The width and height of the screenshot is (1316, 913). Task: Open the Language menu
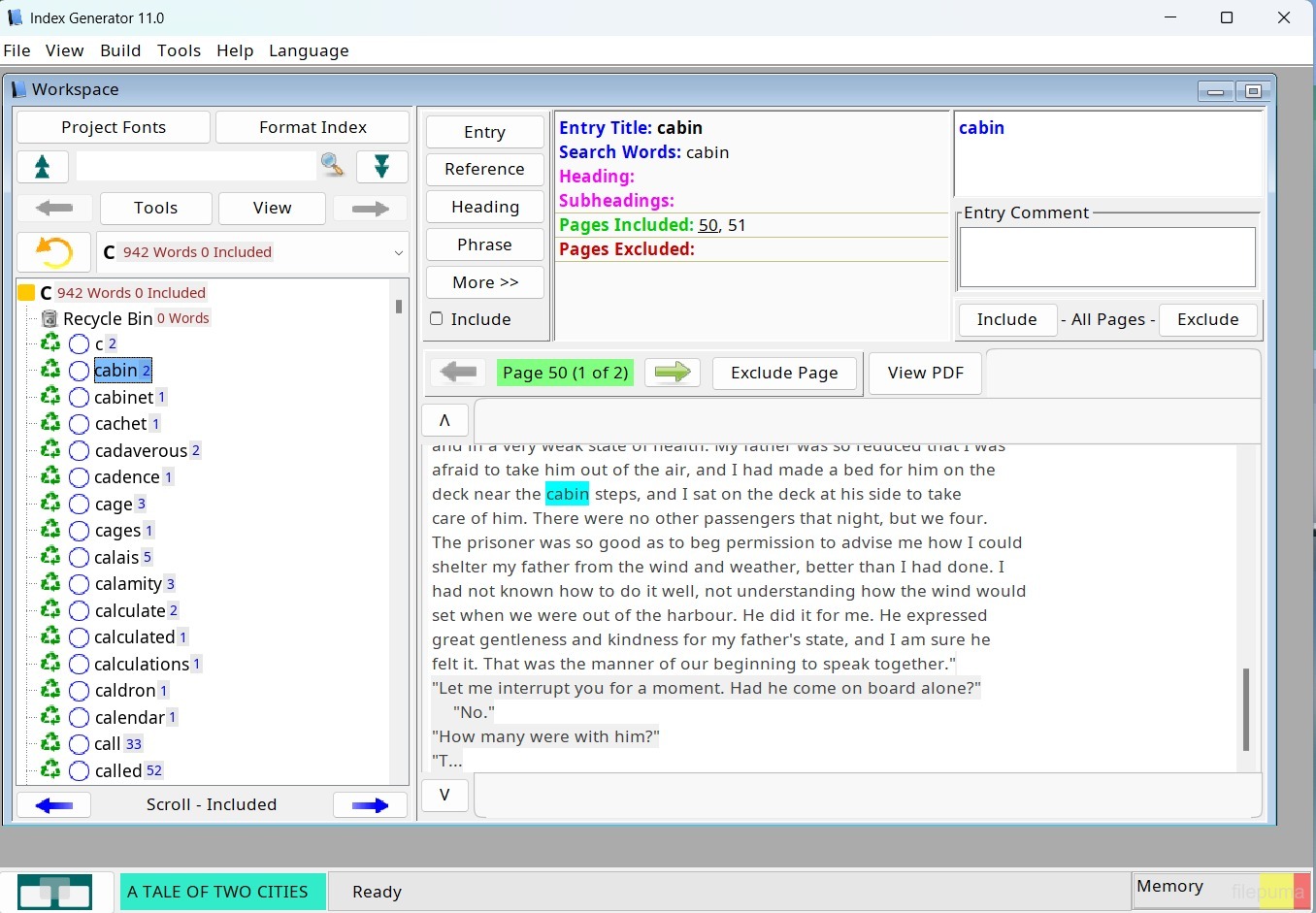[309, 50]
